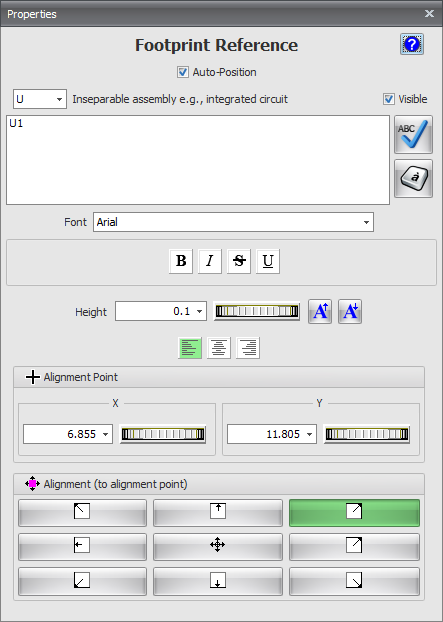
Task: Click the highlighted green top-right alignment button
Action: click(354, 513)
